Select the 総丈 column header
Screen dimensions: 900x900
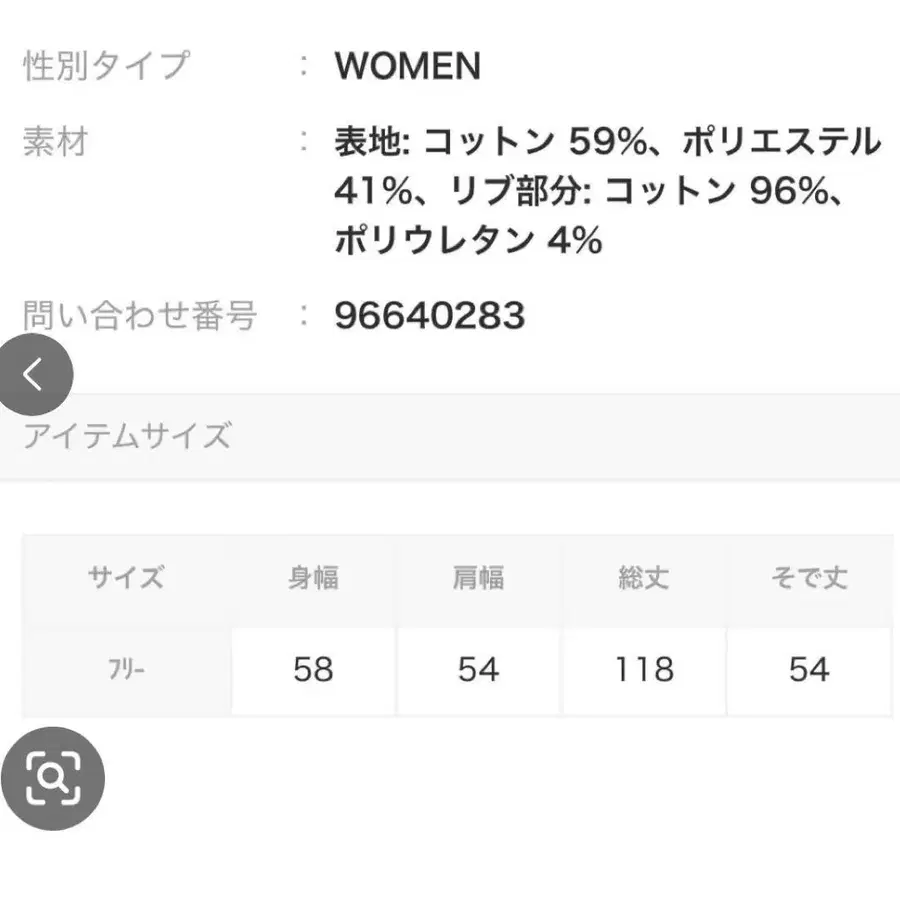(x=645, y=578)
